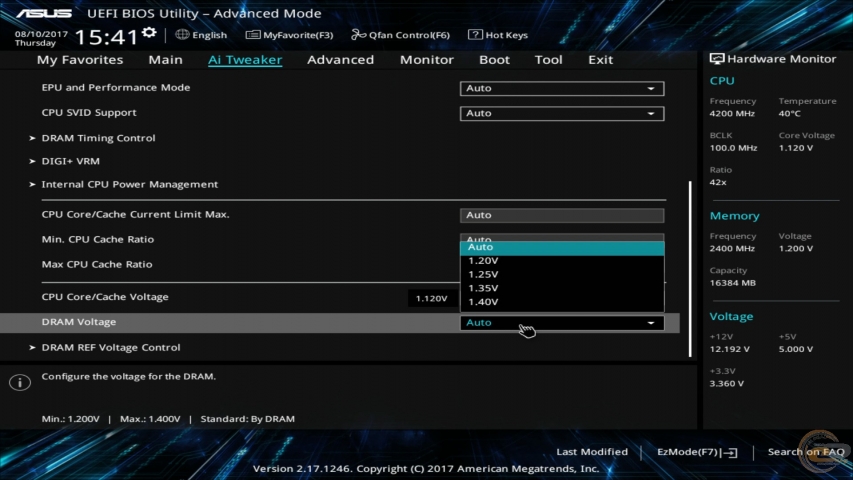
Task: Select the 1.20V option
Action: (x=562, y=261)
